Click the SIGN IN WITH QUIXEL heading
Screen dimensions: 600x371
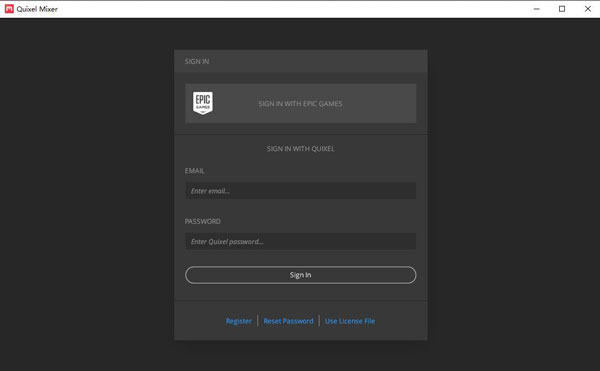click(x=300, y=149)
